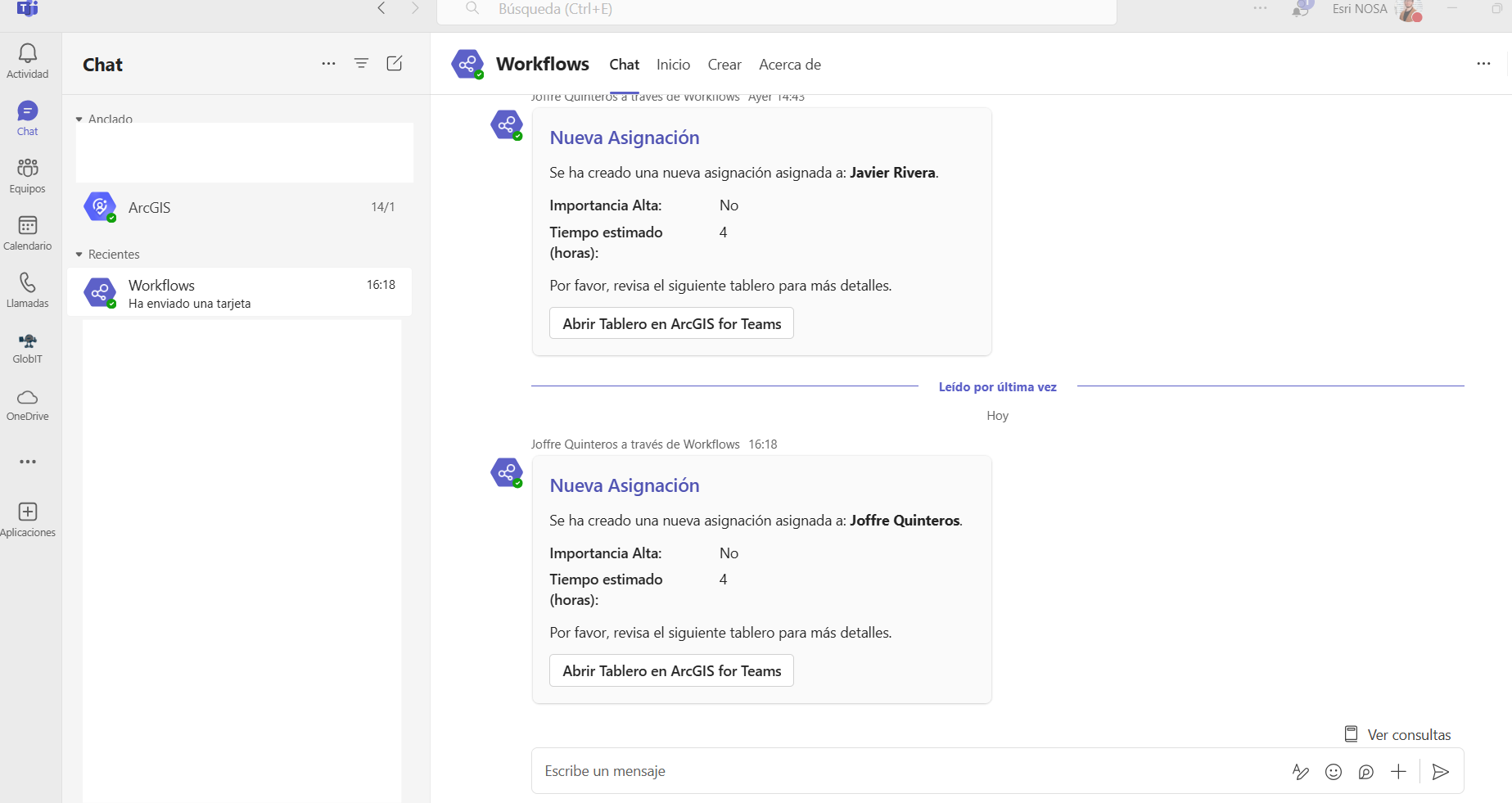Open OneDrive from the left rail

pos(28,404)
